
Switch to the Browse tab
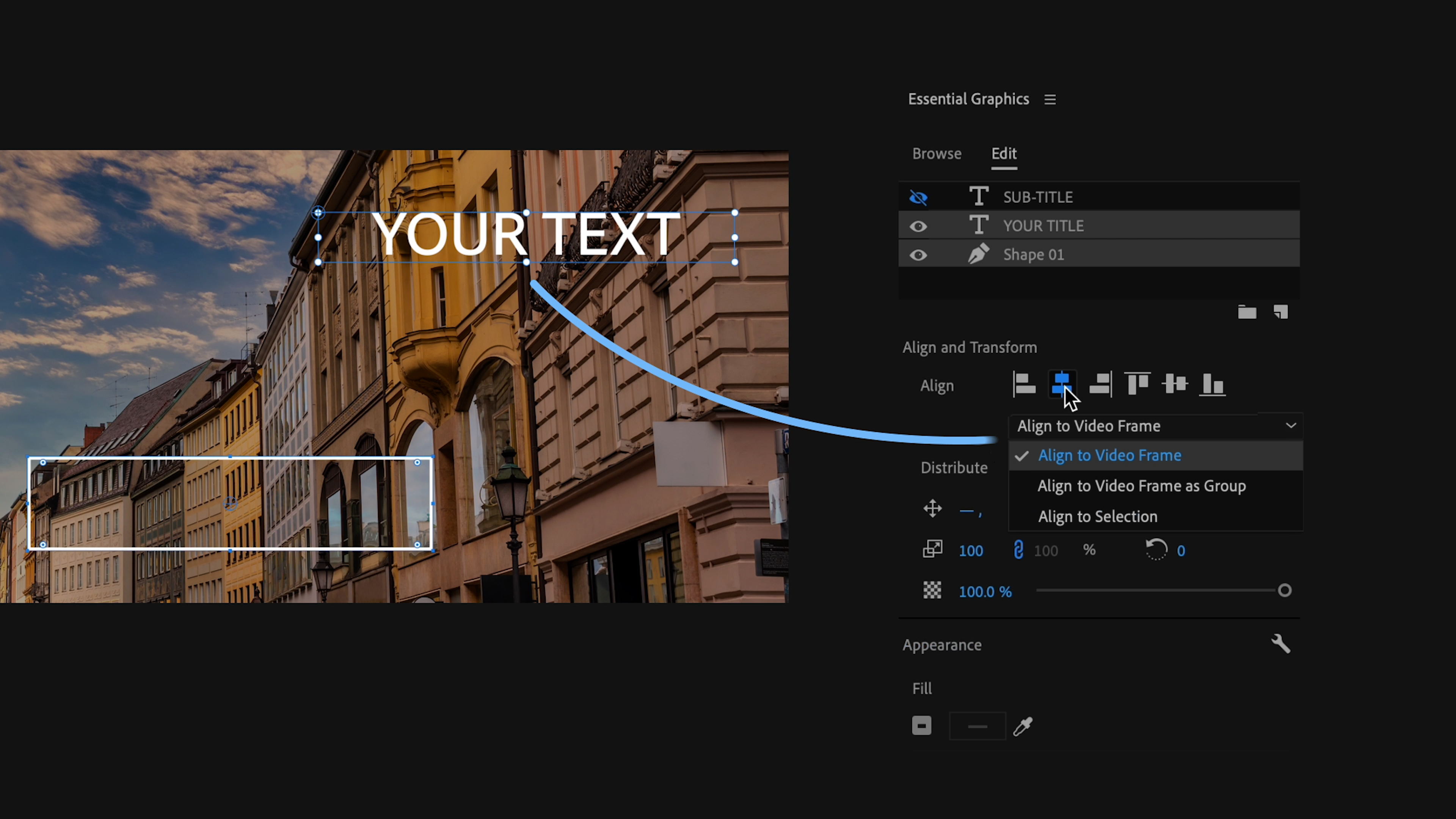(x=937, y=154)
